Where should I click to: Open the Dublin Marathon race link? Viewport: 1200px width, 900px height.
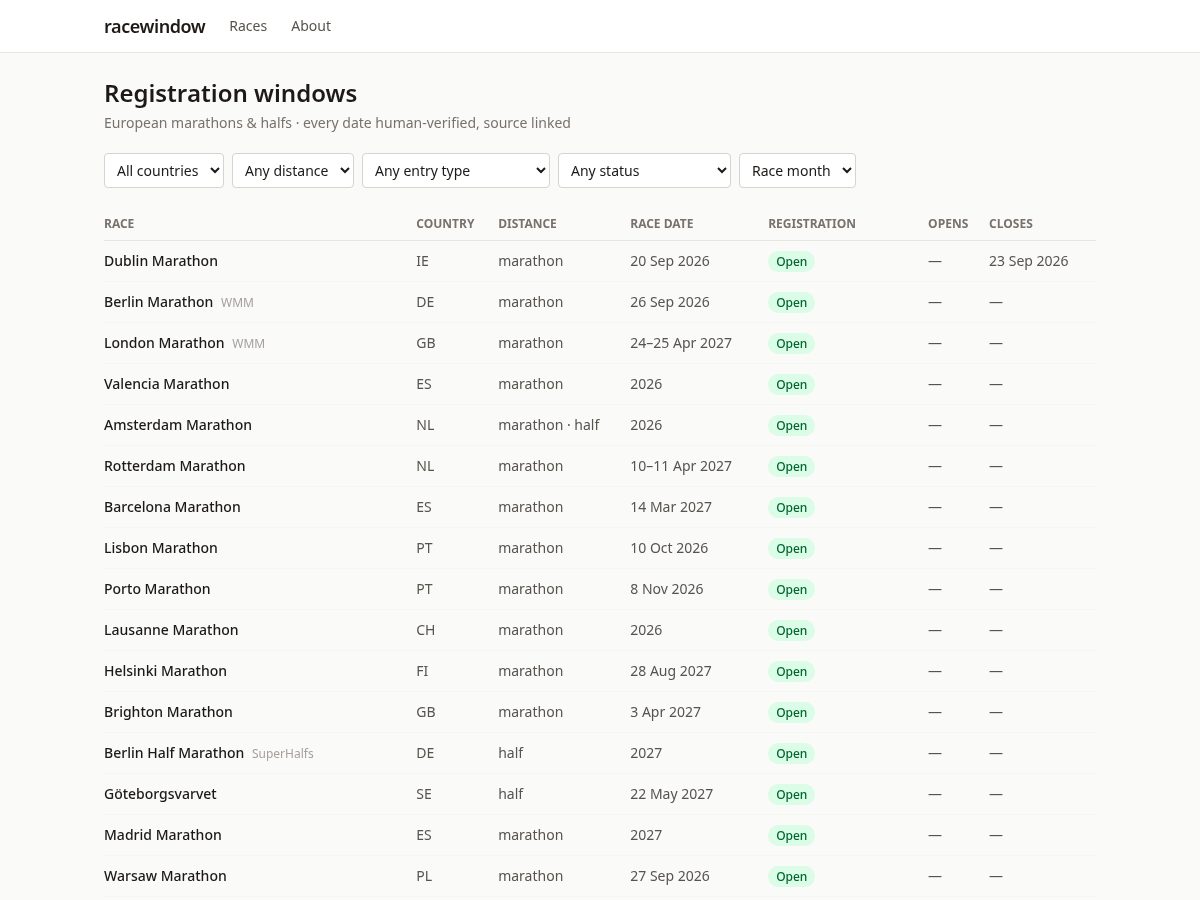161,261
